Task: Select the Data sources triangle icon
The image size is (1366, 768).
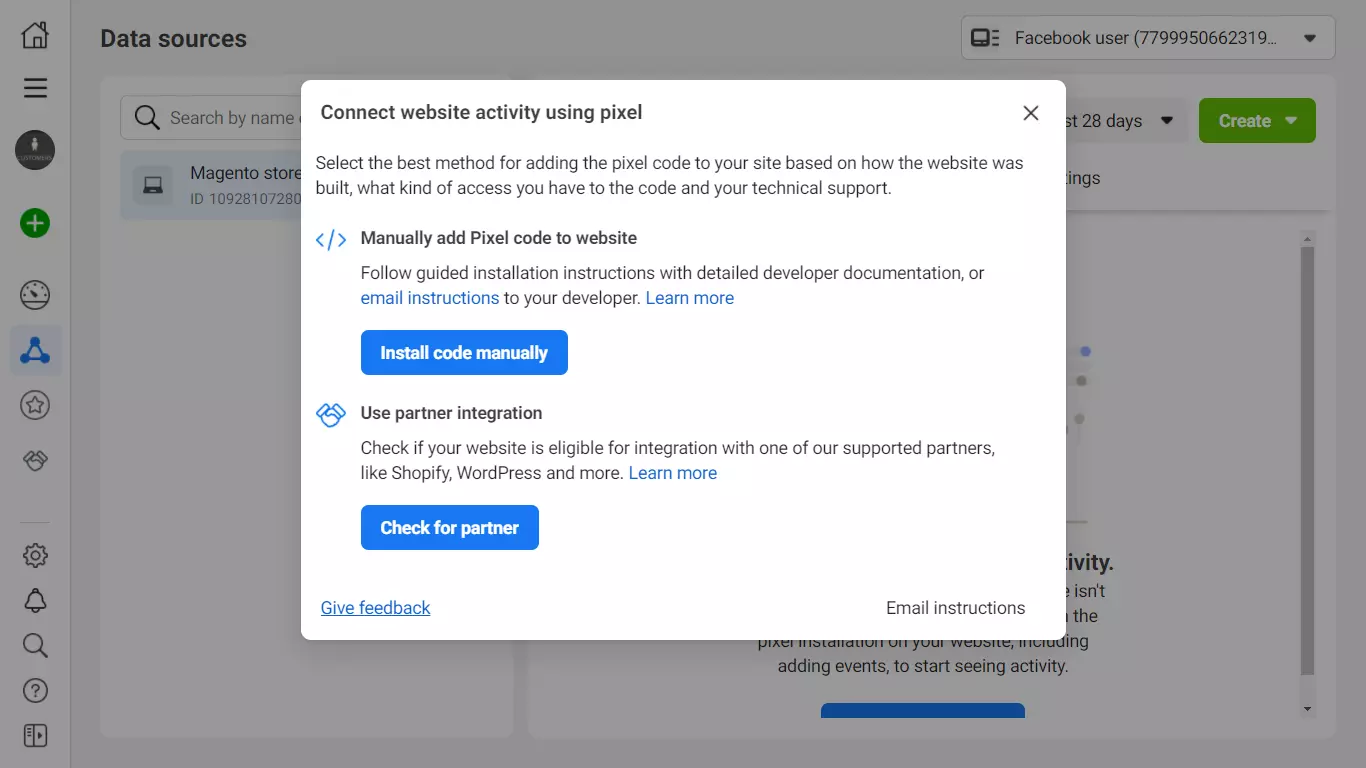Action: click(x=35, y=350)
